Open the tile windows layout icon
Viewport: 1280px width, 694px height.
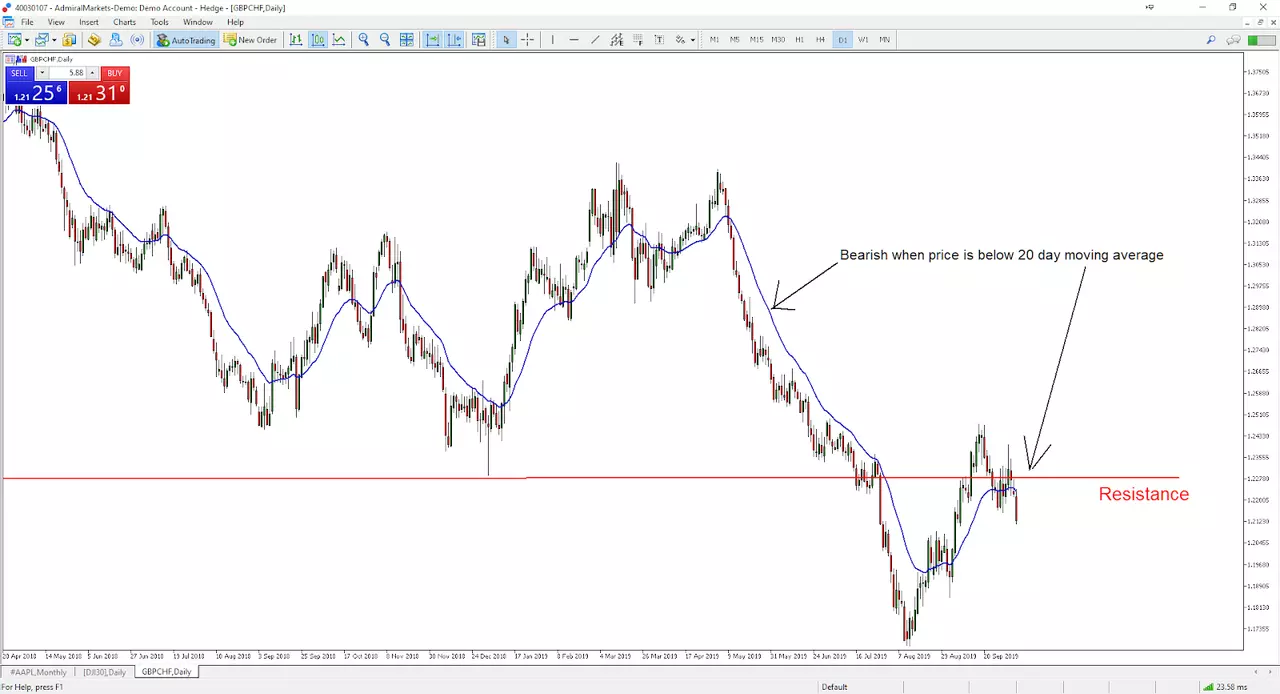tap(407, 40)
